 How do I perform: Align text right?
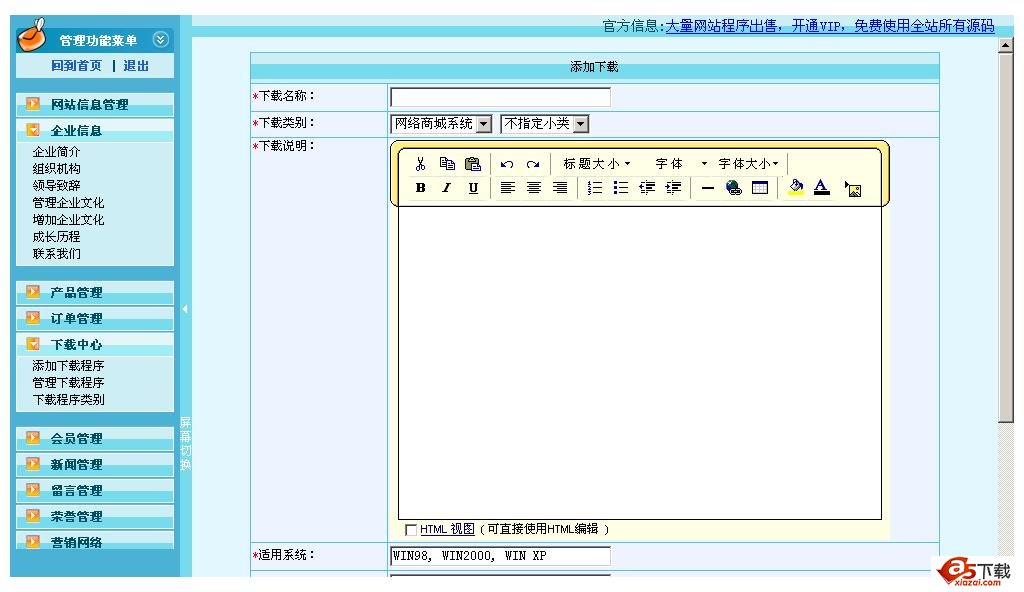tap(560, 188)
